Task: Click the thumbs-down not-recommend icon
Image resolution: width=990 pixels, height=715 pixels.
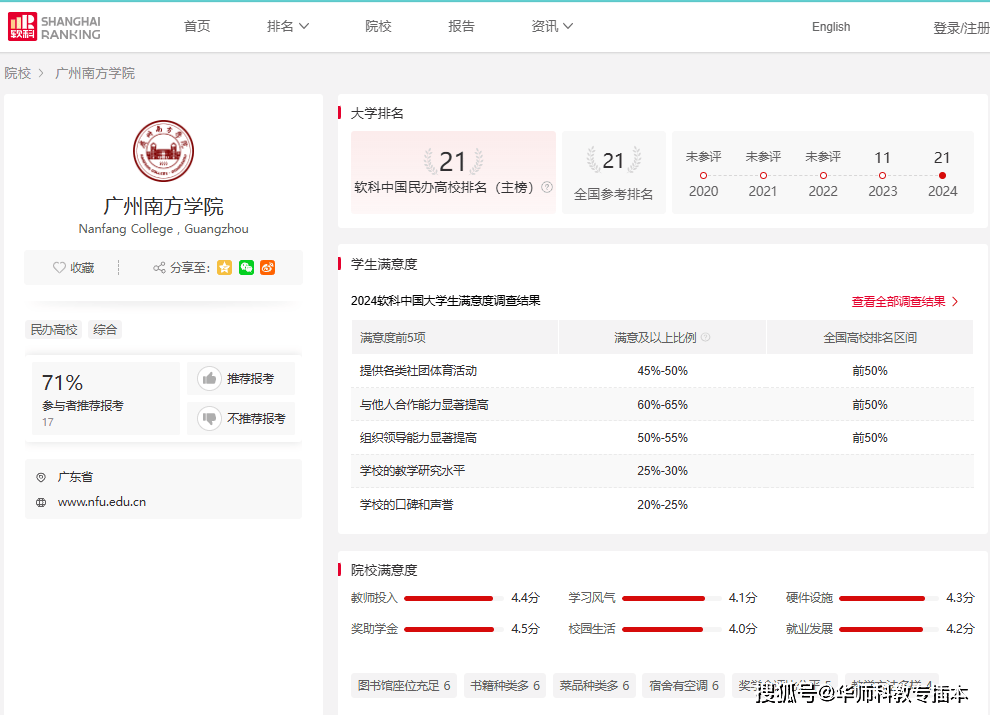Action: tap(209, 419)
